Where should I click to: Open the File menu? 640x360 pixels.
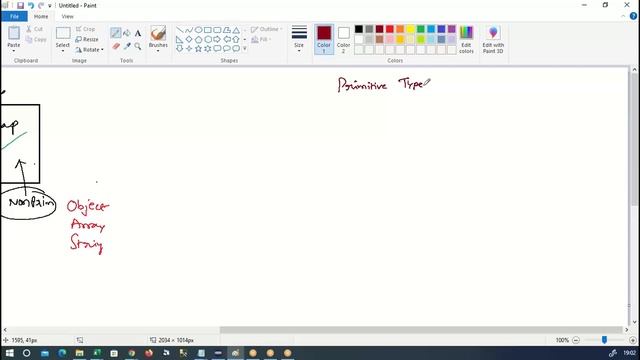(14, 16)
